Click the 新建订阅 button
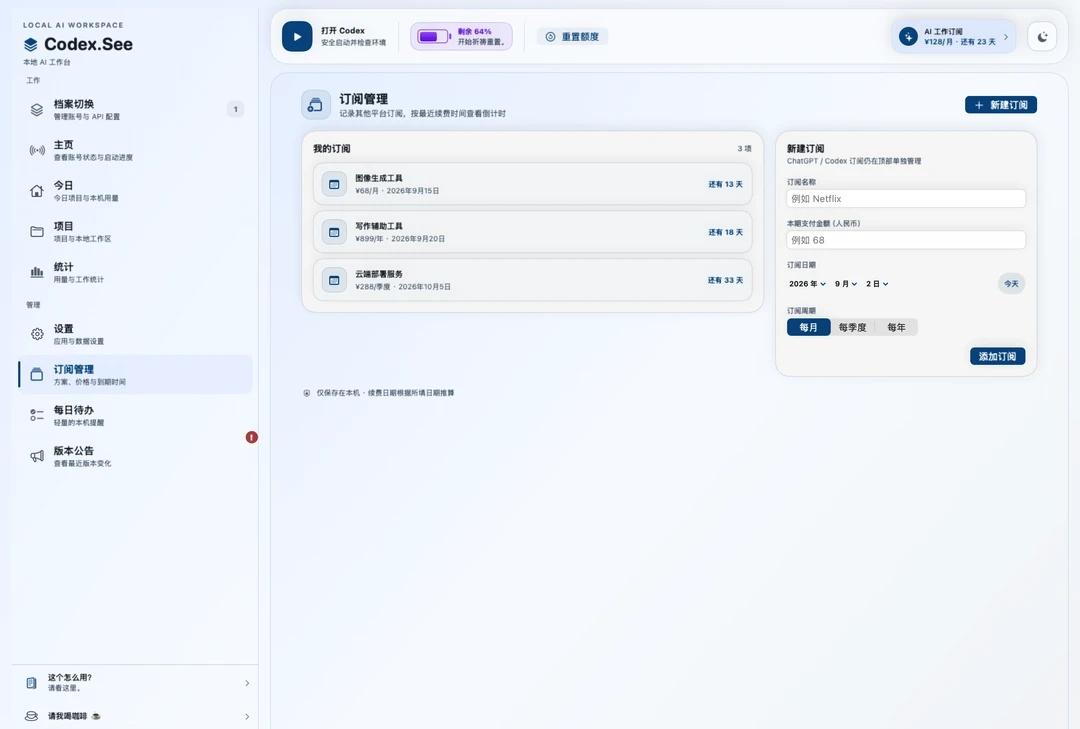The image size is (1080, 729). [x=1001, y=105]
